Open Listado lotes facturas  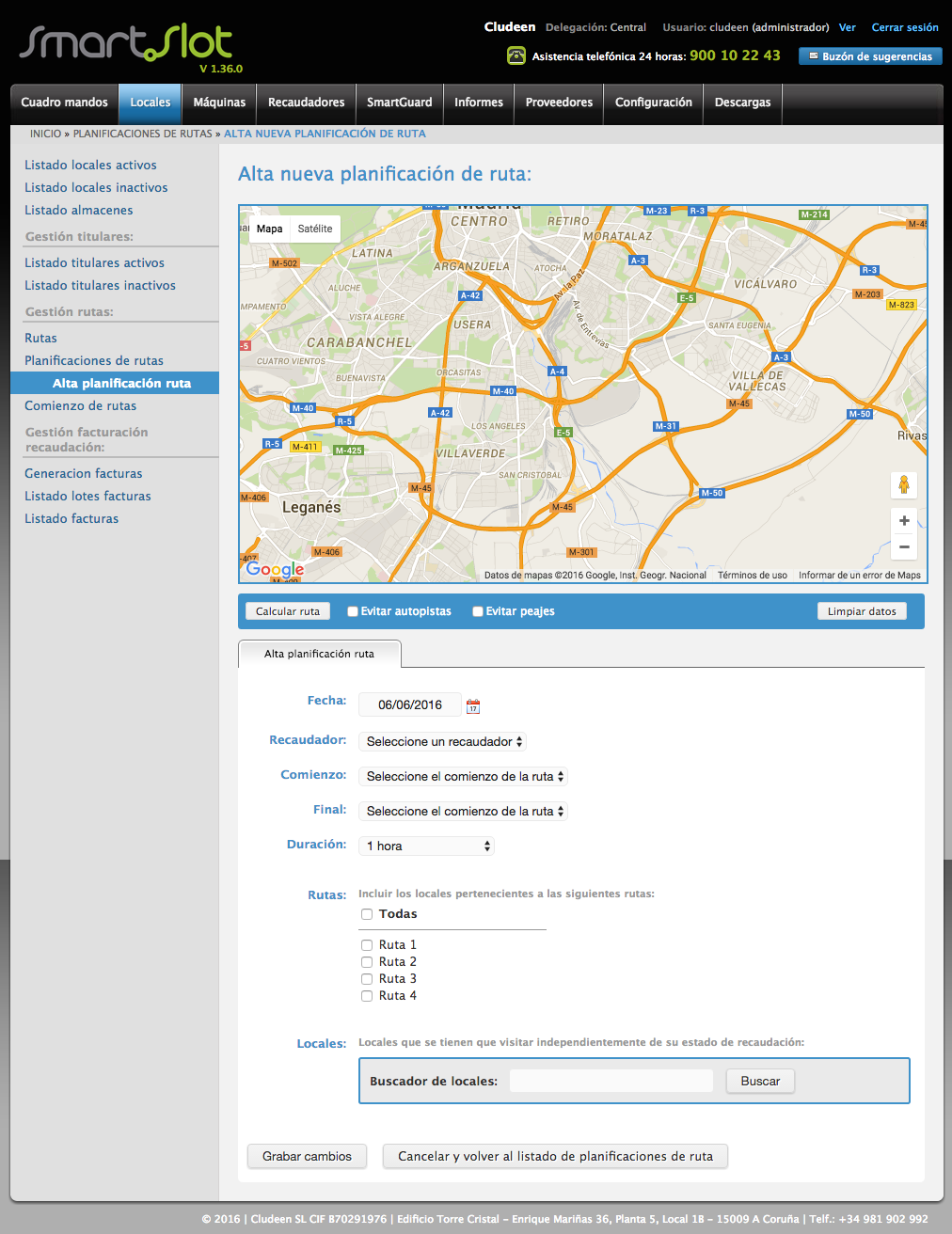(87, 496)
